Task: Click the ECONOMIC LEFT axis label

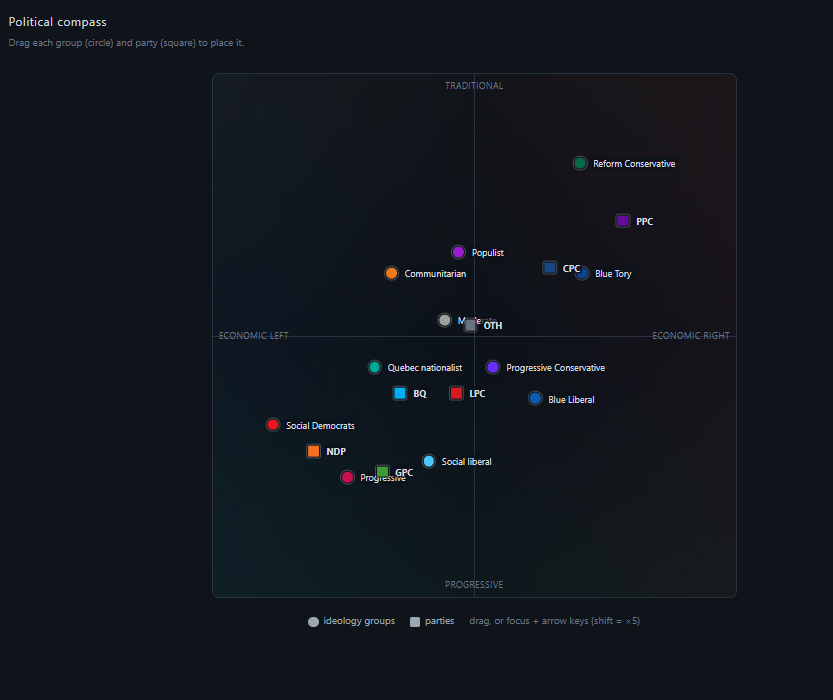Action: pos(253,336)
